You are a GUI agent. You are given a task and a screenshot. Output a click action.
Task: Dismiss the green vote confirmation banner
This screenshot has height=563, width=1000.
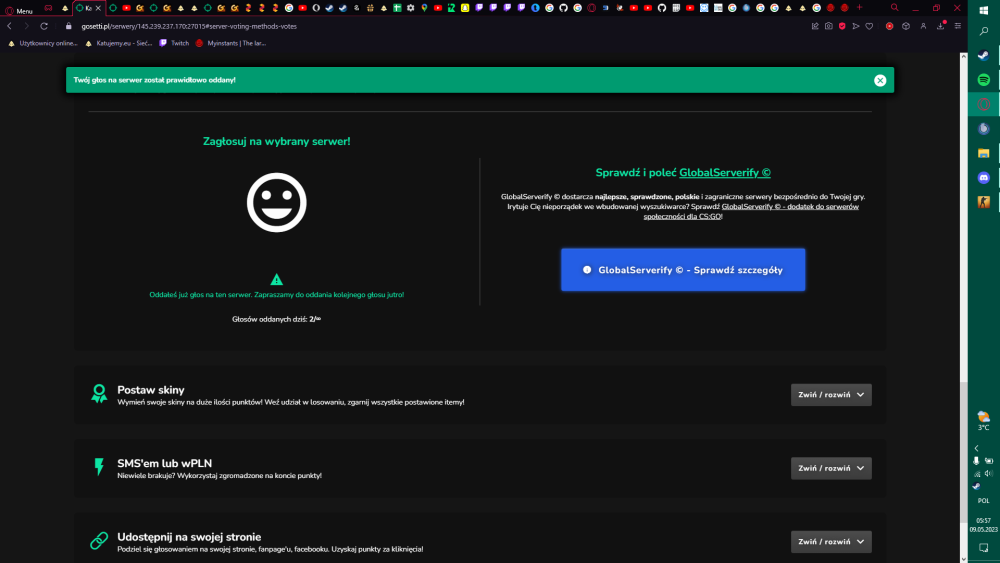(x=879, y=80)
